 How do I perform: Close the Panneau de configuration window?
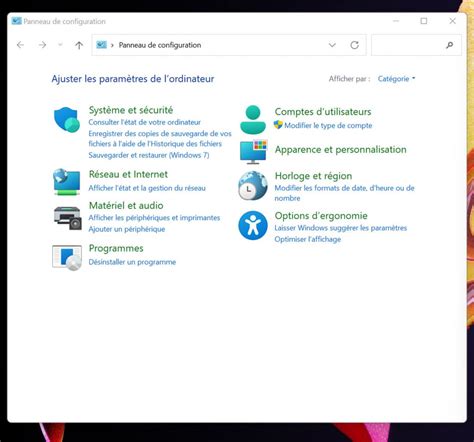452,21
